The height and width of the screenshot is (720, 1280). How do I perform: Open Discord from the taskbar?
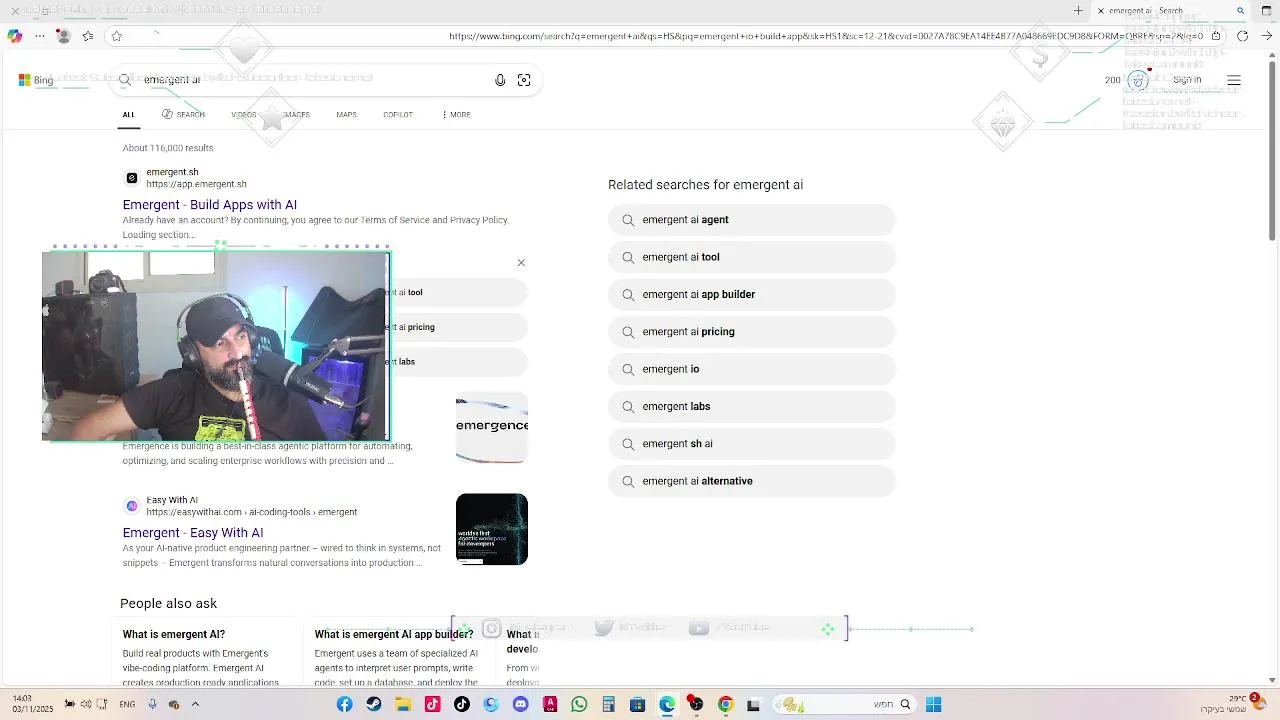point(520,704)
